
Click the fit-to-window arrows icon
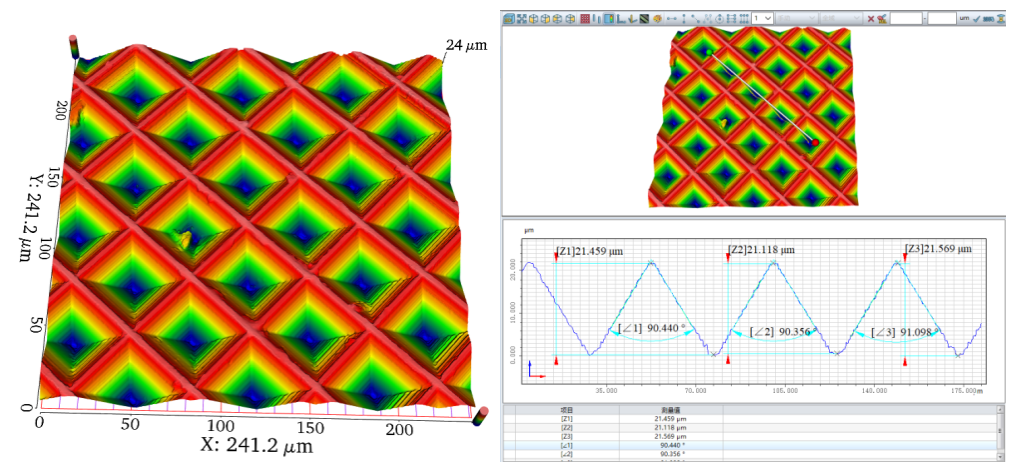pos(520,18)
